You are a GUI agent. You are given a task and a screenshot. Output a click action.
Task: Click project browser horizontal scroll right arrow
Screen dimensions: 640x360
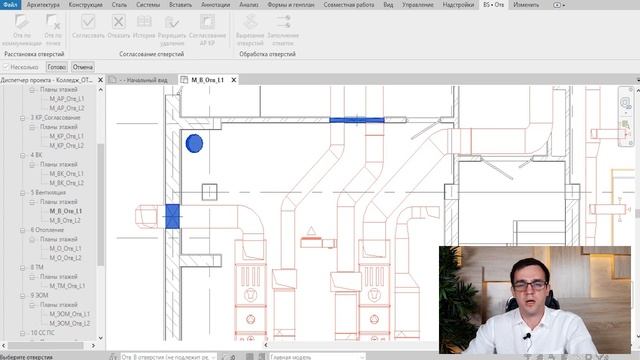click(93, 346)
